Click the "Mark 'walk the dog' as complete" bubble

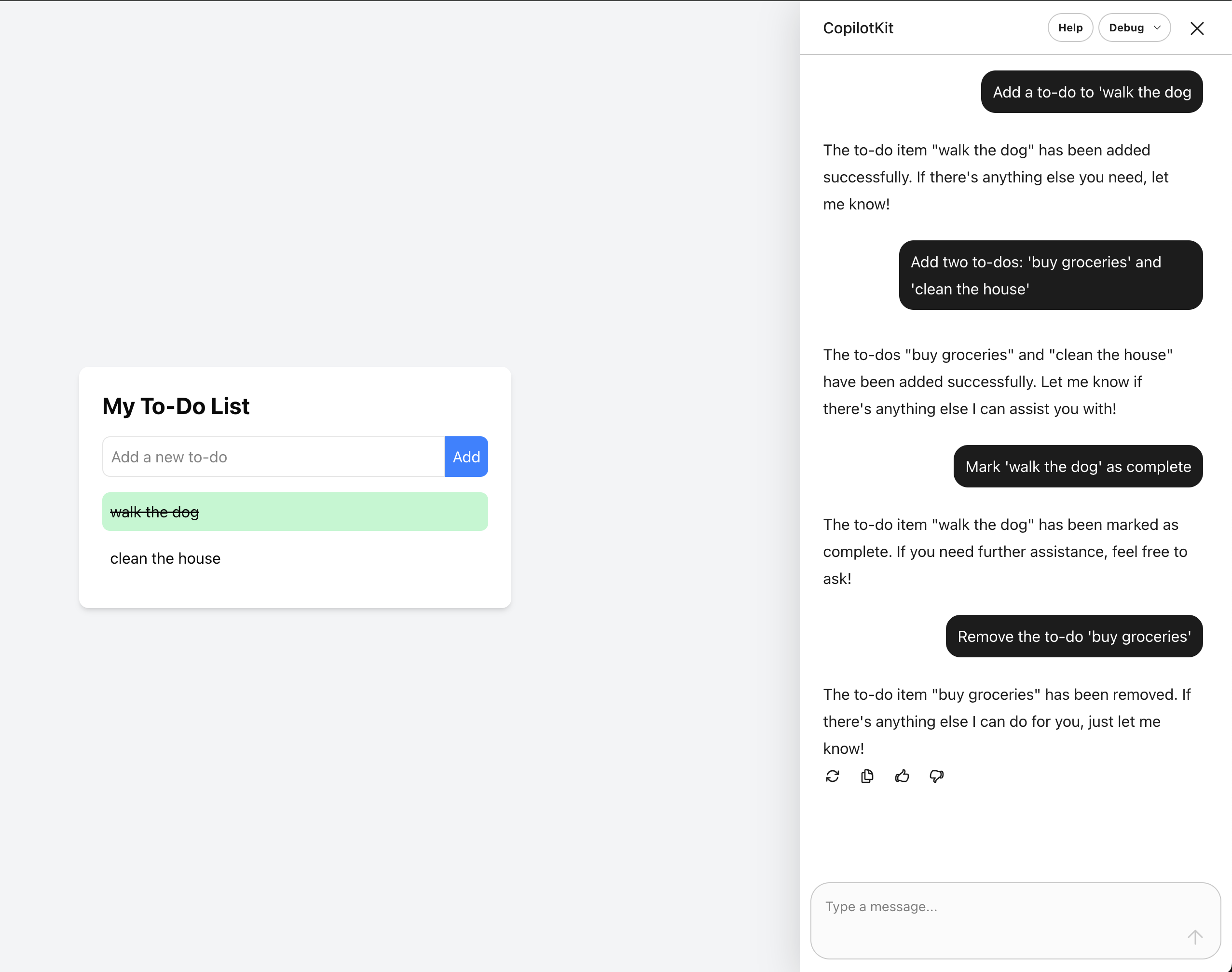coord(1078,467)
